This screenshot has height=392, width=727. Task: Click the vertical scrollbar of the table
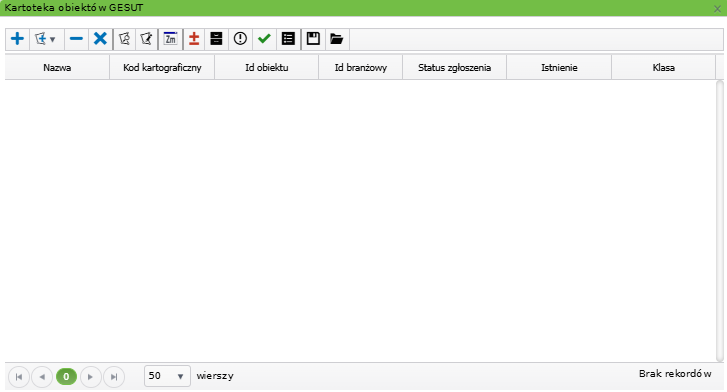click(720, 221)
